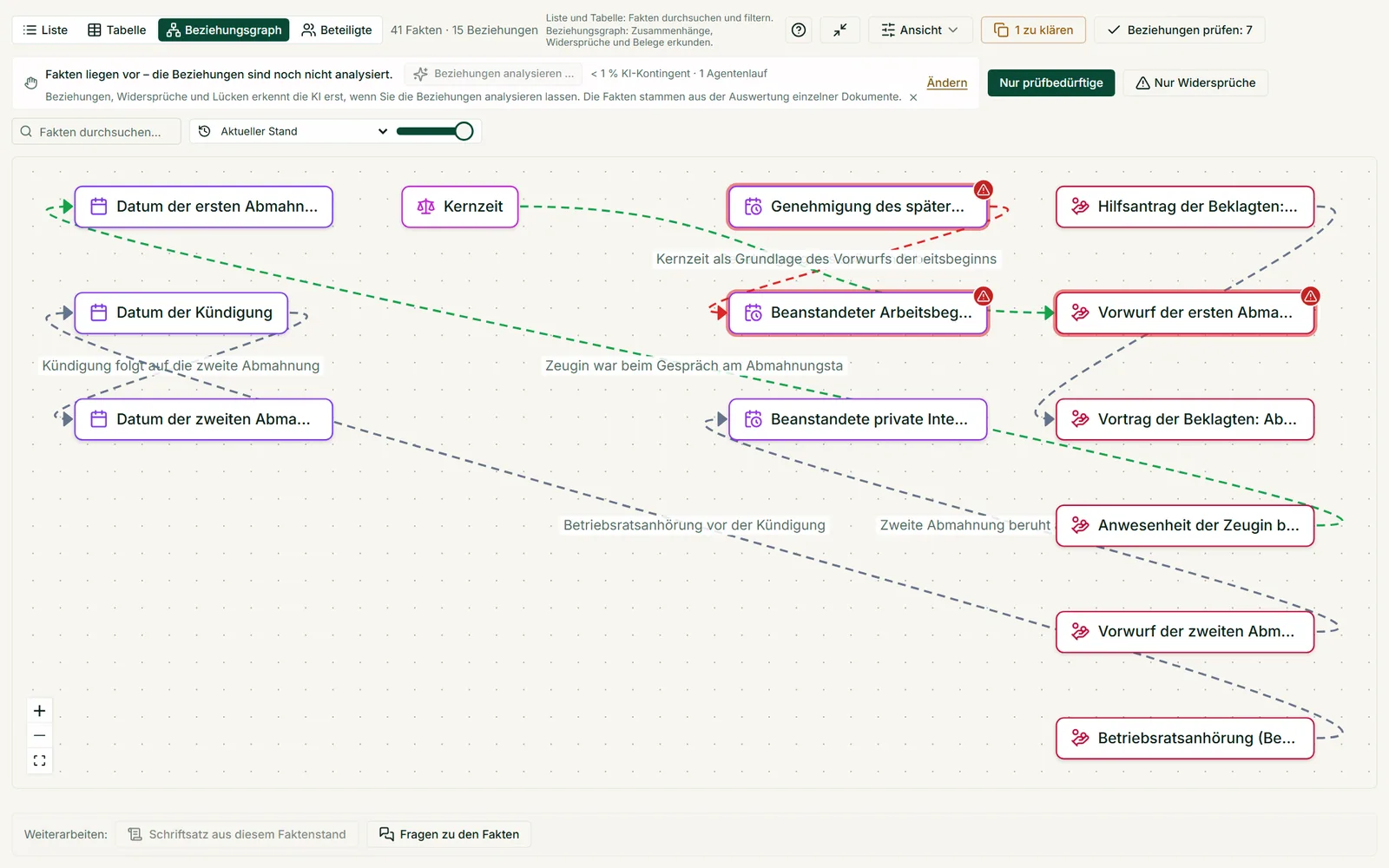1389x868 pixels.
Task: Zoom in with the plus button
Action: point(39,711)
